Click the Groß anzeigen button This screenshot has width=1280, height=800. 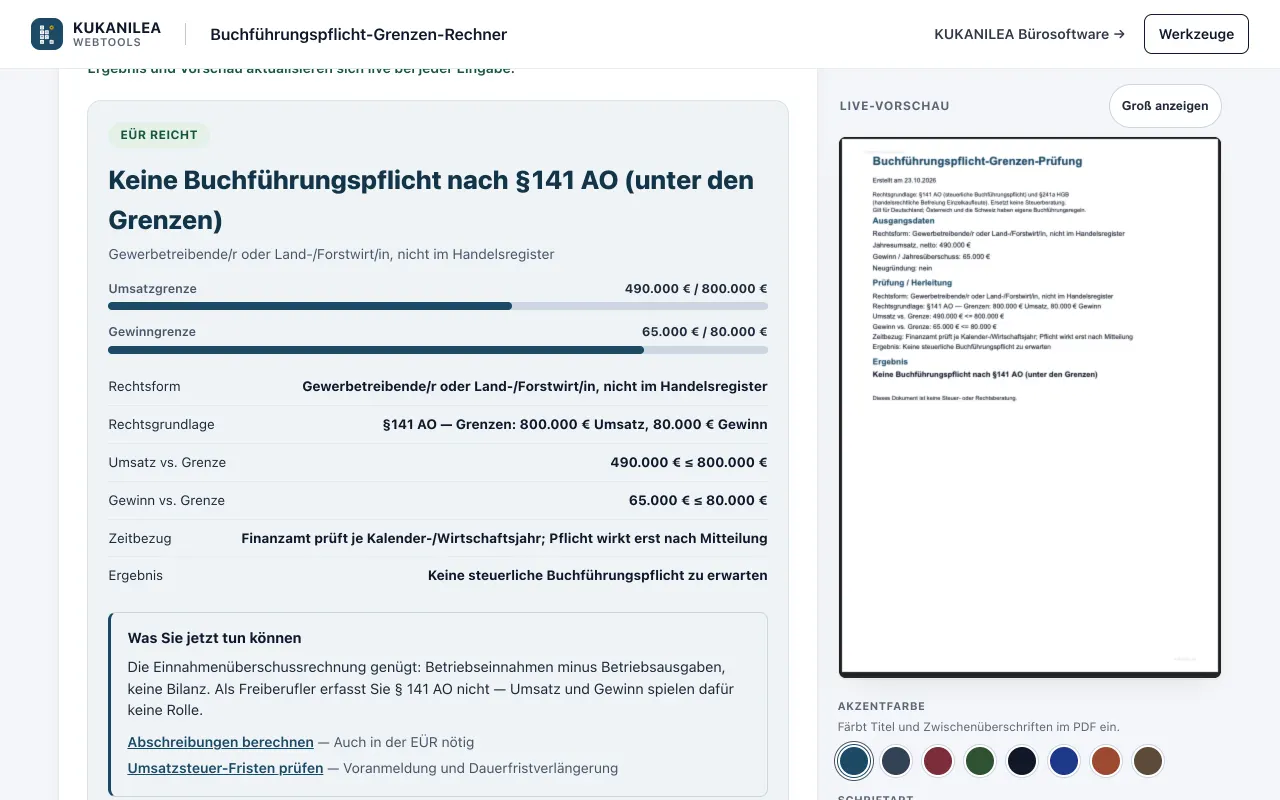click(1165, 106)
